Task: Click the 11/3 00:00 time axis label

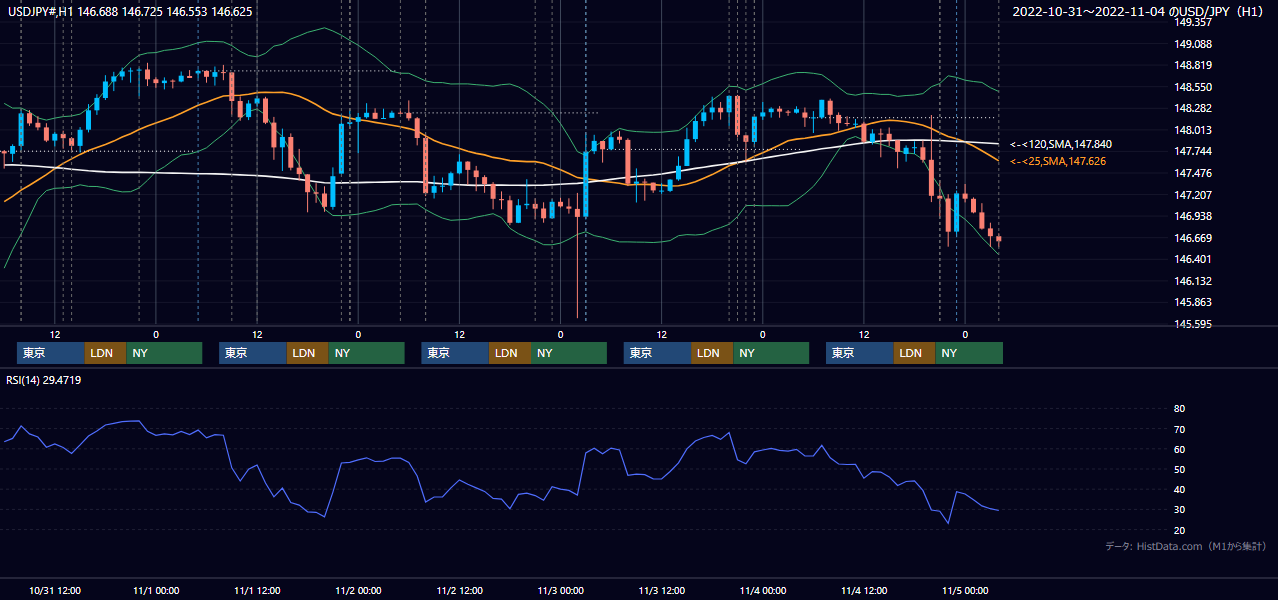Action: pos(561,590)
